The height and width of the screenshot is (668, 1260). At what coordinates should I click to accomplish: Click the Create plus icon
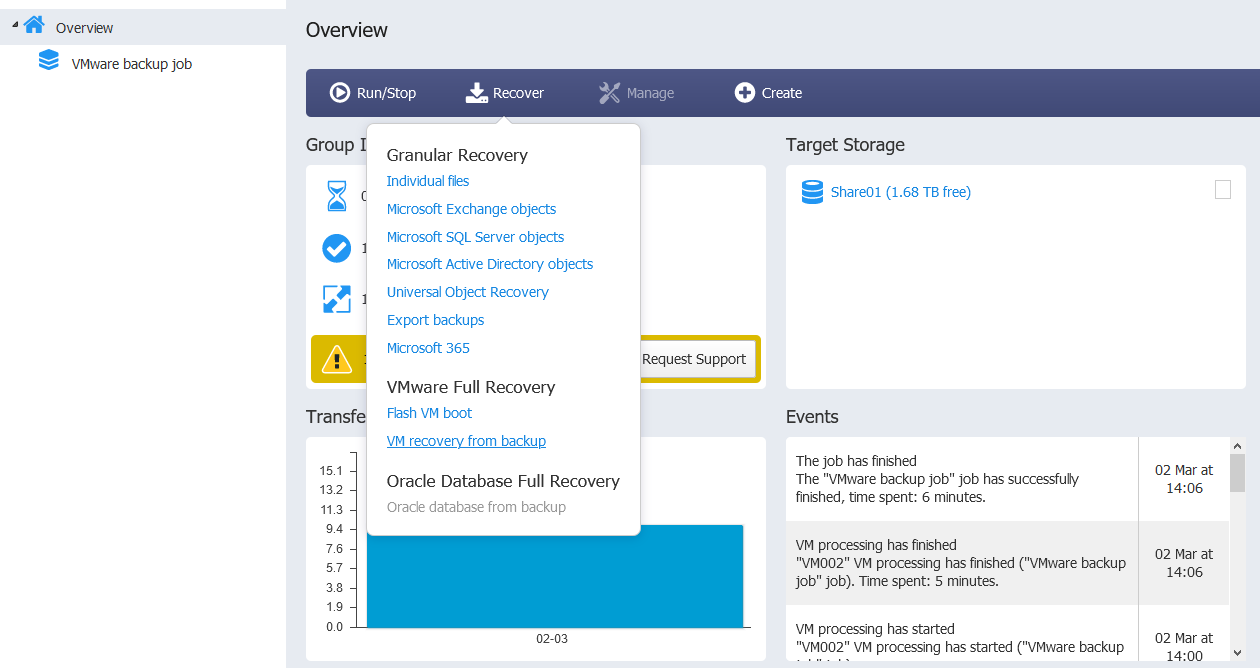(744, 93)
